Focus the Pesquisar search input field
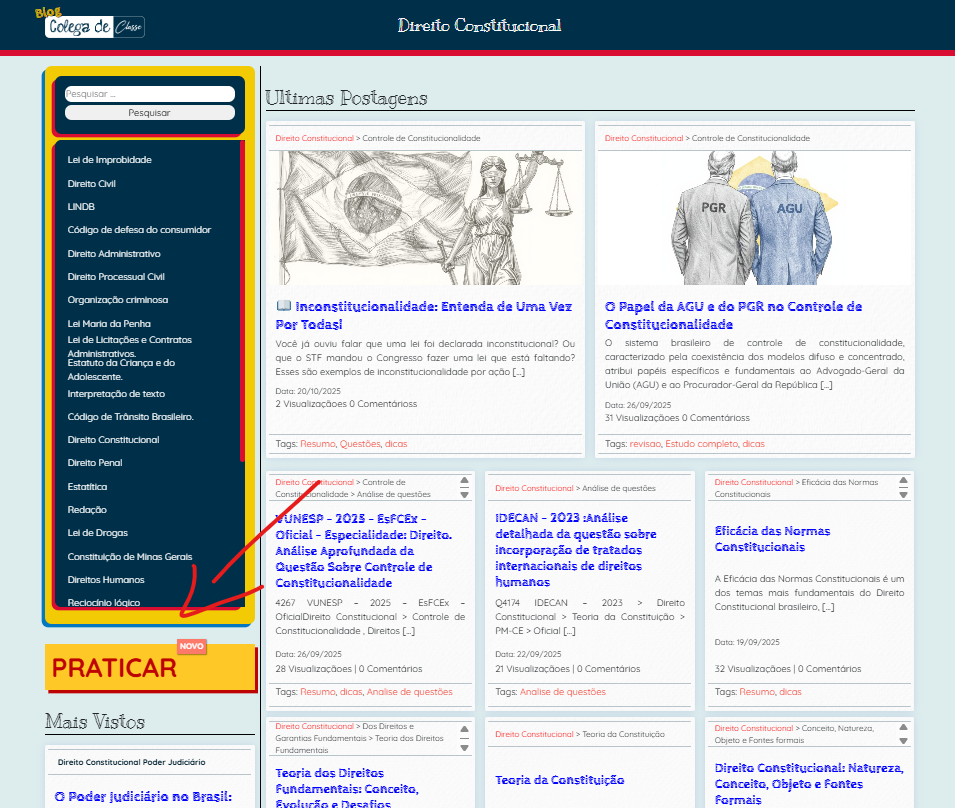 [x=149, y=94]
